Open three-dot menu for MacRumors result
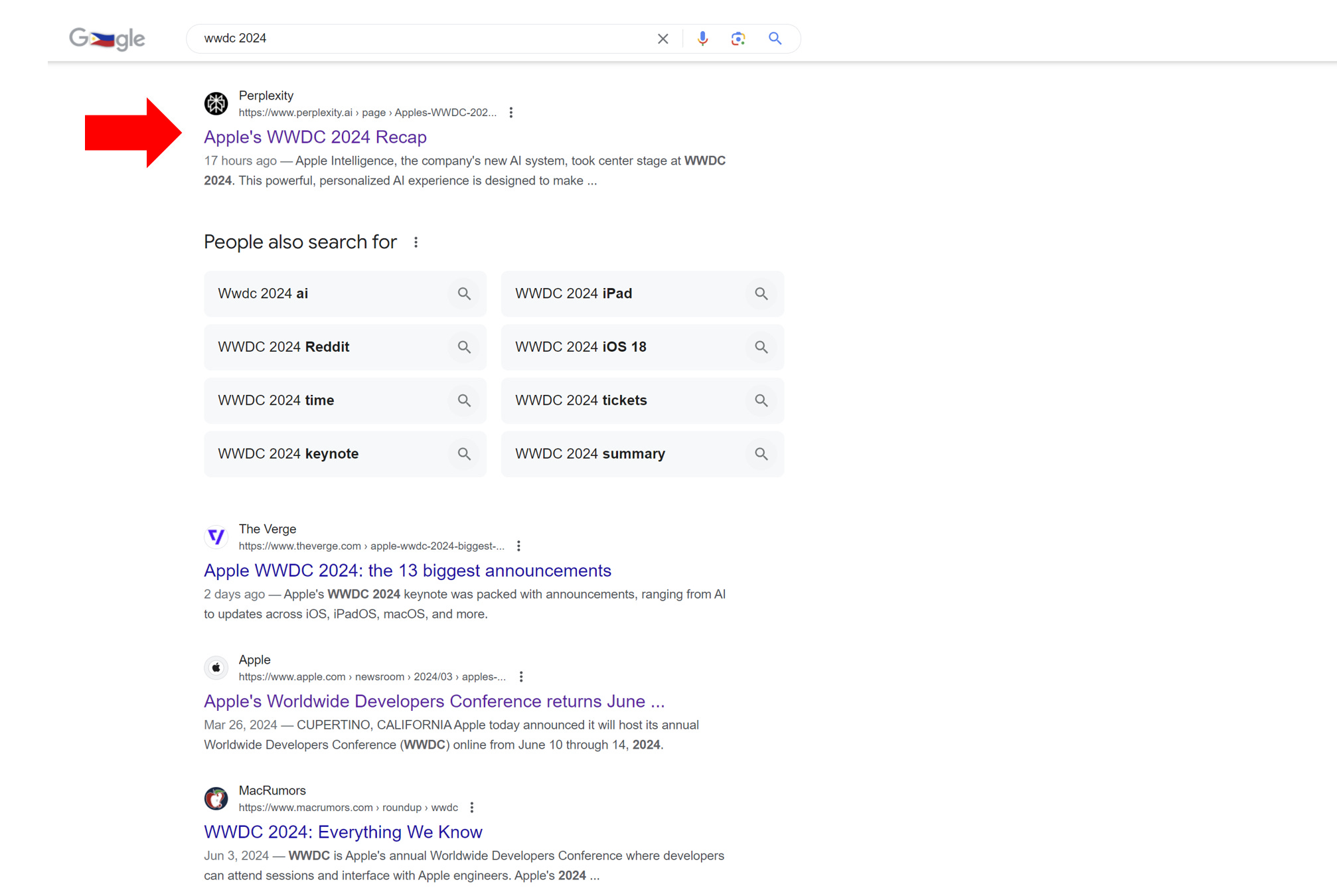Screen dimensions: 1337x896 point(471,808)
